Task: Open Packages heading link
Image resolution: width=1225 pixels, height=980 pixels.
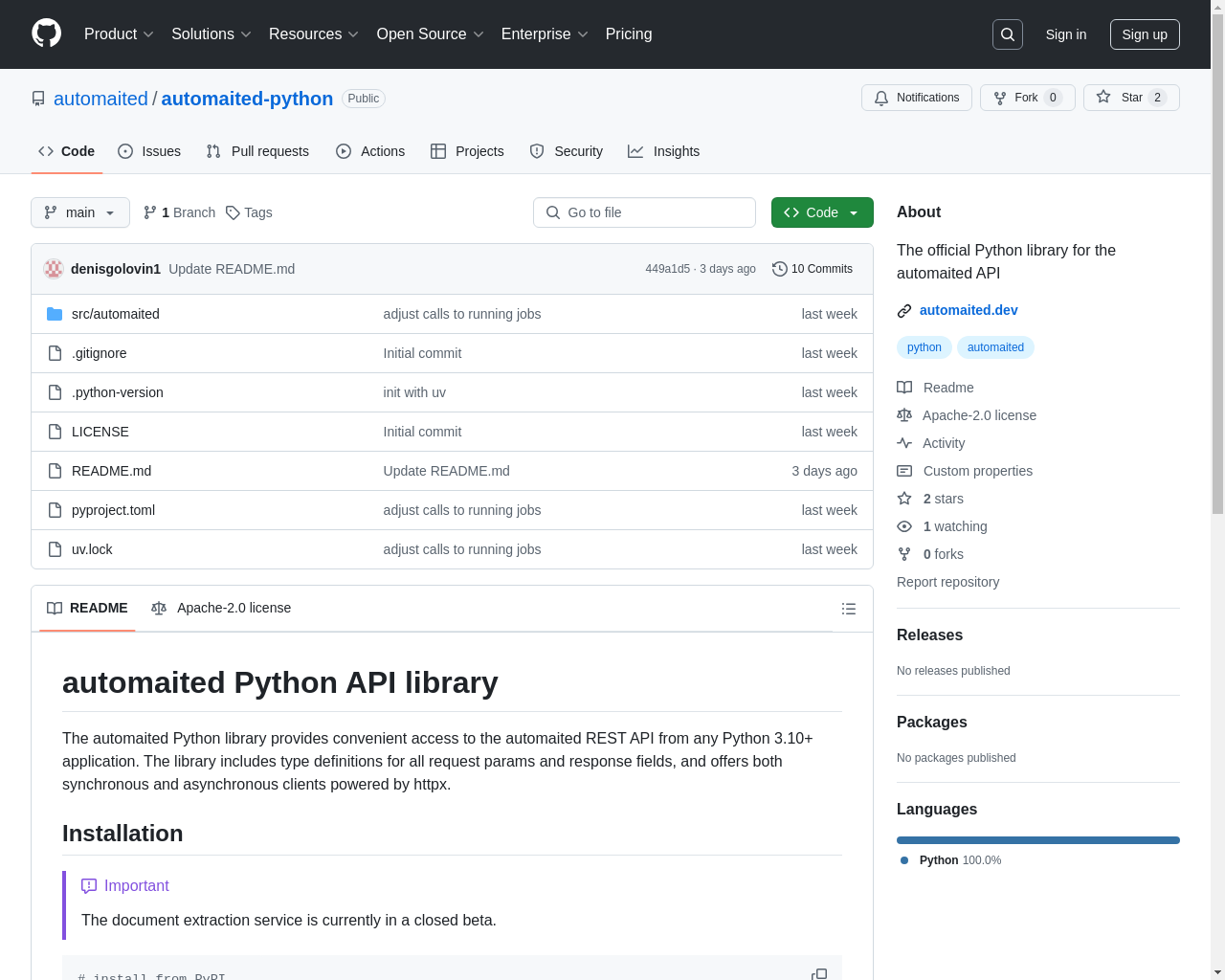Action: tap(931, 723)
